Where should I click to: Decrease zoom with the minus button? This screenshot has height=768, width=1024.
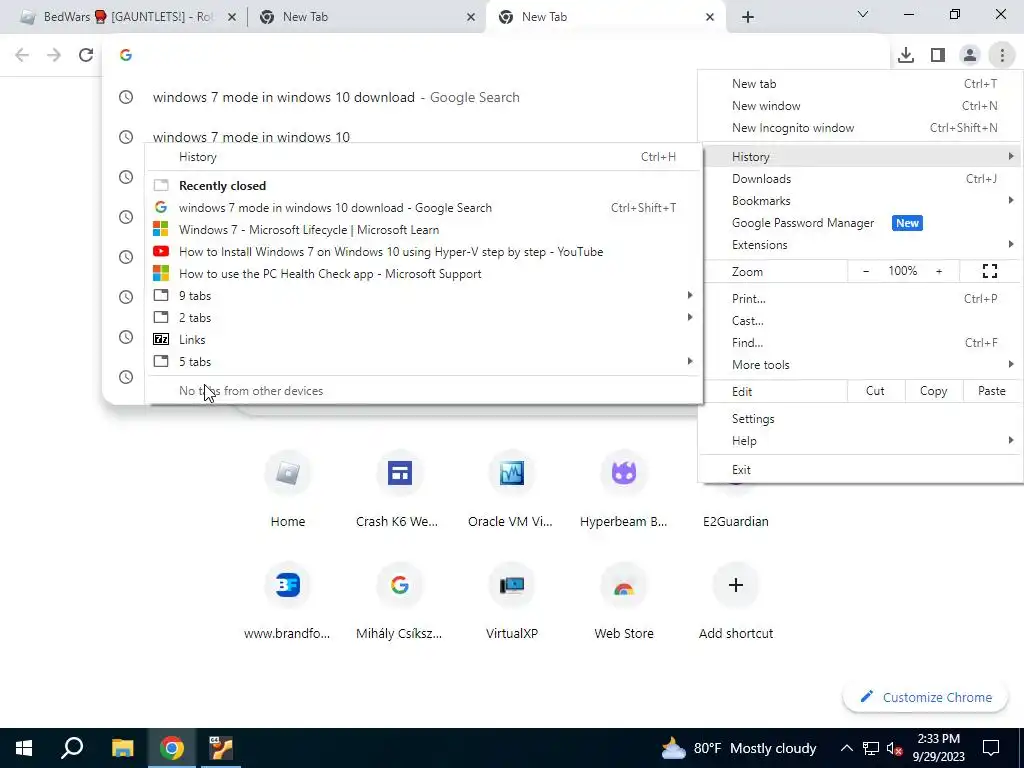coord(866,271)
